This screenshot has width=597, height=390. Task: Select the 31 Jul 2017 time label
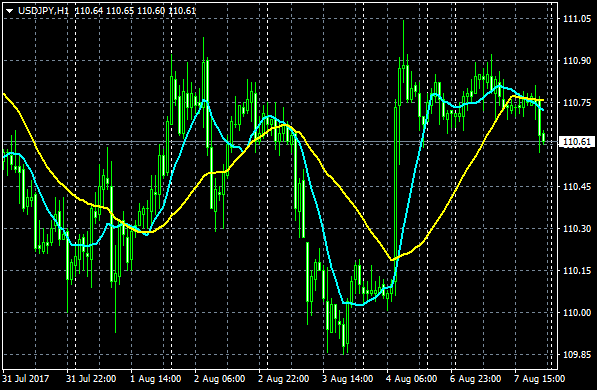26,379
